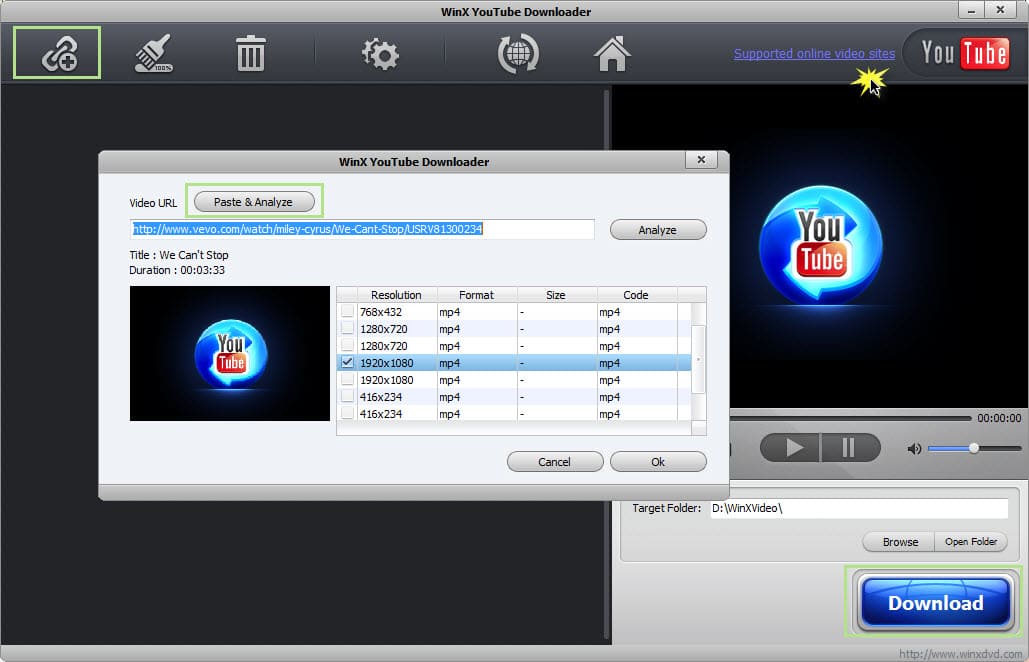Open Supported online video sites link

[814, 53]
